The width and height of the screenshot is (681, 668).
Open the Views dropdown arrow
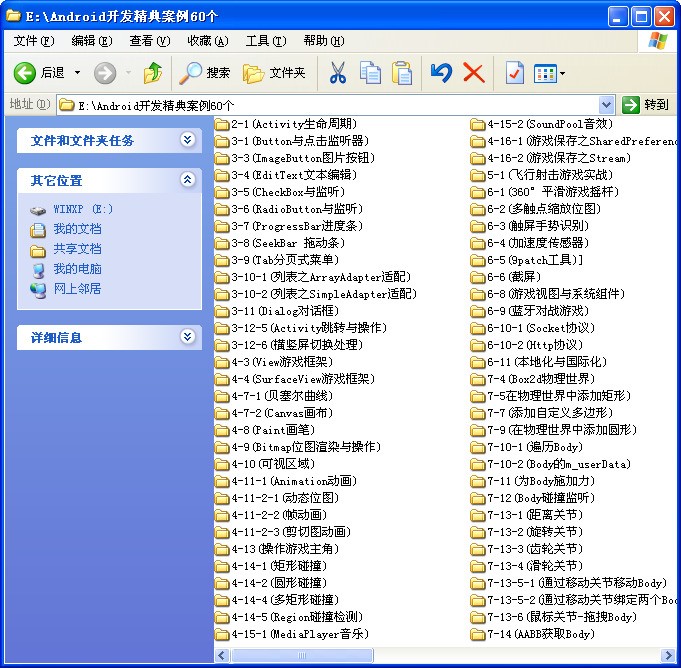coord(562,73)
